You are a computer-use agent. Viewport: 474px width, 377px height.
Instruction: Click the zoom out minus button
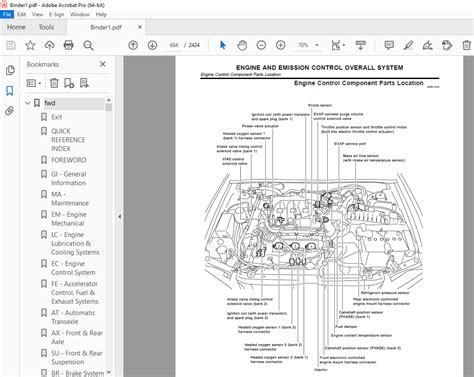(261, 45)
